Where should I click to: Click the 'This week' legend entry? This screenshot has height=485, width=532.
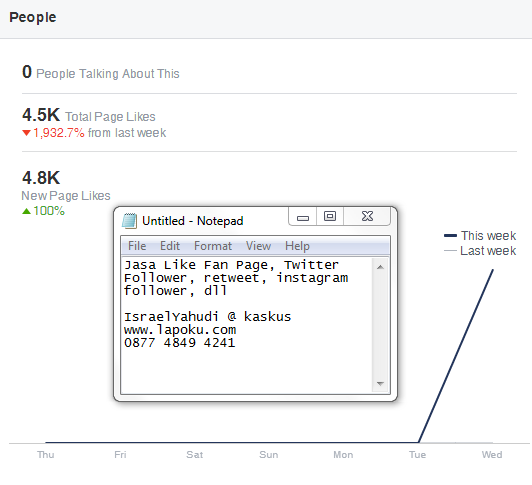480,236
